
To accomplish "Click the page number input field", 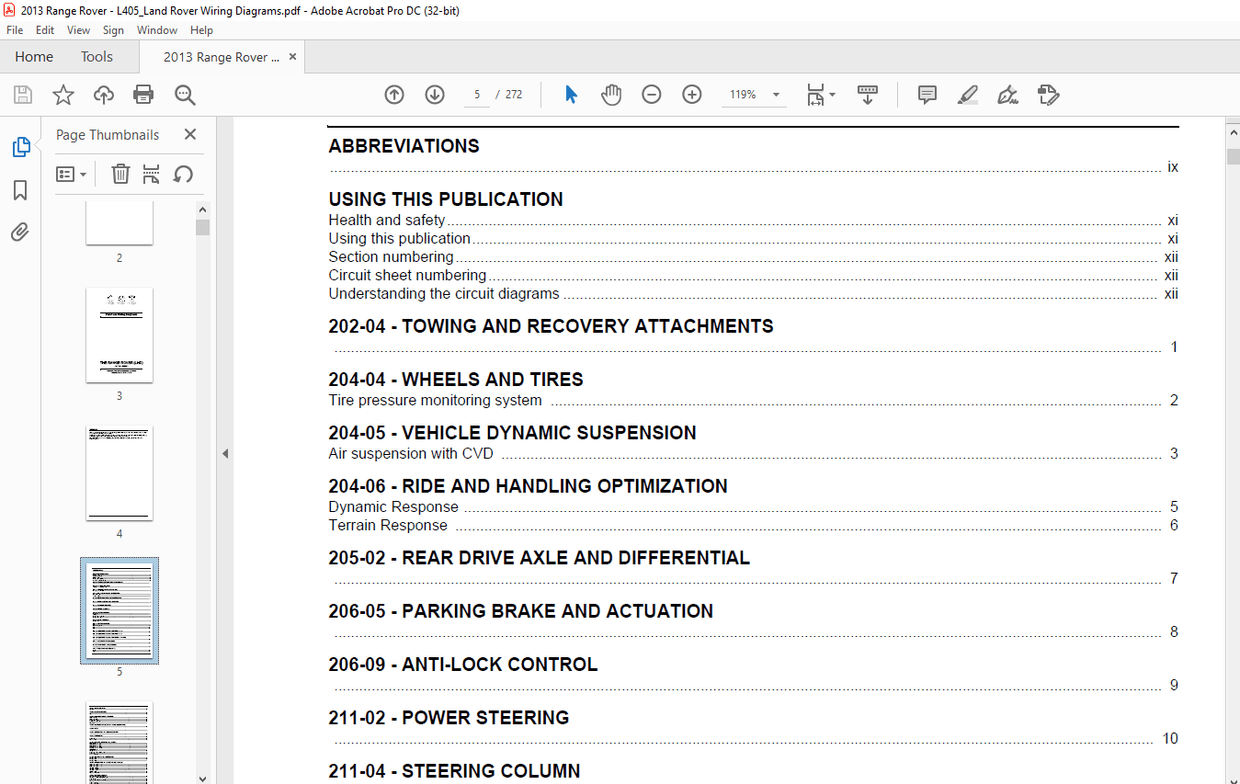I will click(x=477, y=95).
